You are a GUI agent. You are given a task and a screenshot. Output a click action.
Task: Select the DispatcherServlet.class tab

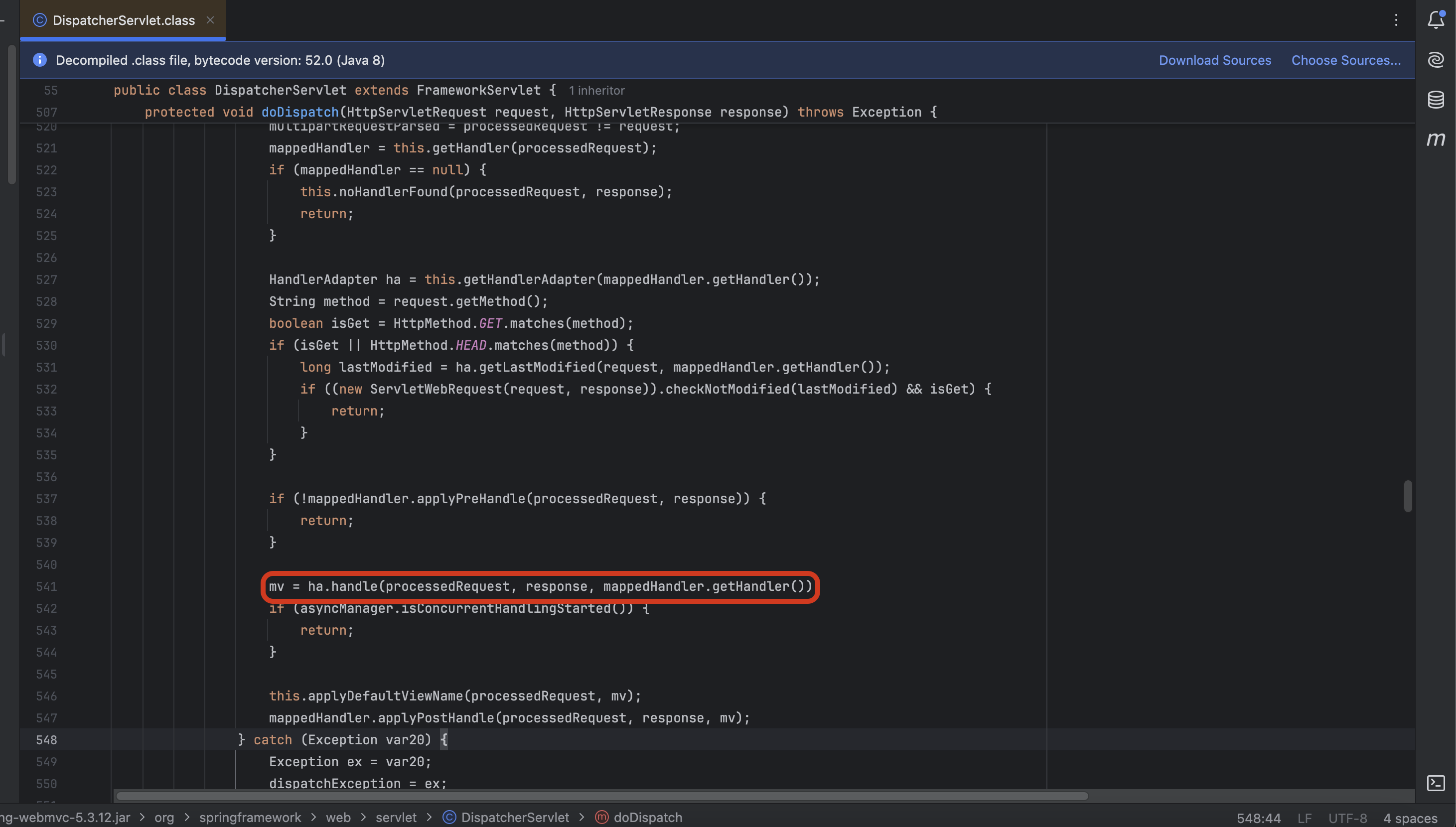123,20
